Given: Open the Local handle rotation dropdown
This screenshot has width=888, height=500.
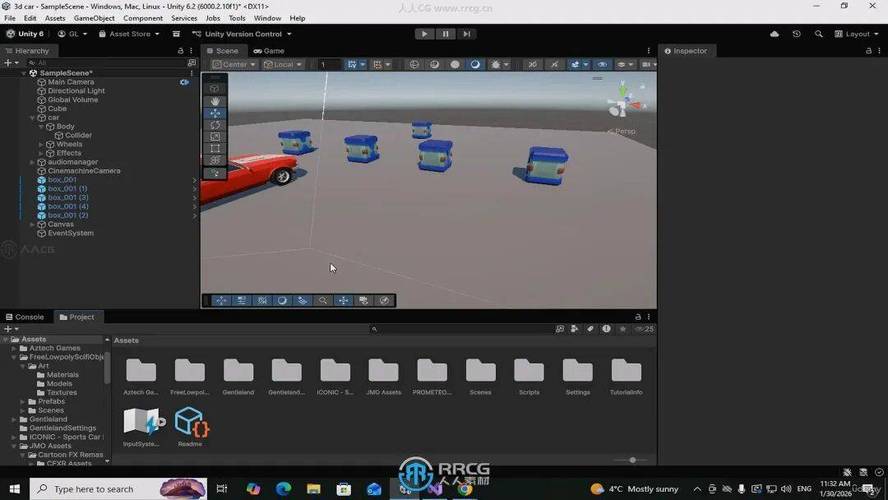Looking at the screenshot, I should (x=283, y=65).
